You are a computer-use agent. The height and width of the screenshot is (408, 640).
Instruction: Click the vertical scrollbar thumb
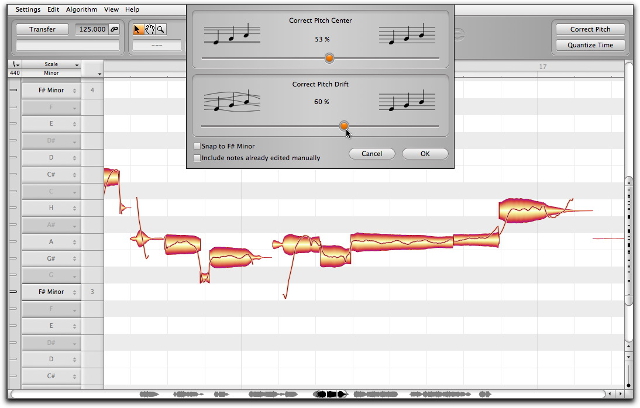click(629, 241)
